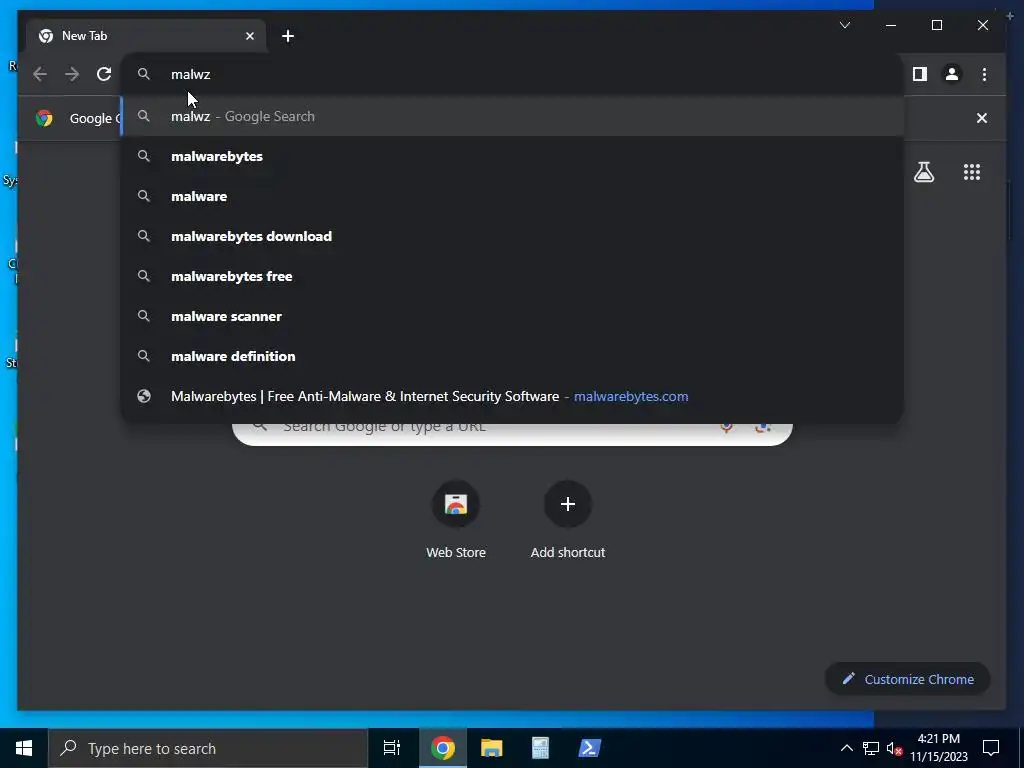Select 'malware scanner' suggestion

(513, 316)
